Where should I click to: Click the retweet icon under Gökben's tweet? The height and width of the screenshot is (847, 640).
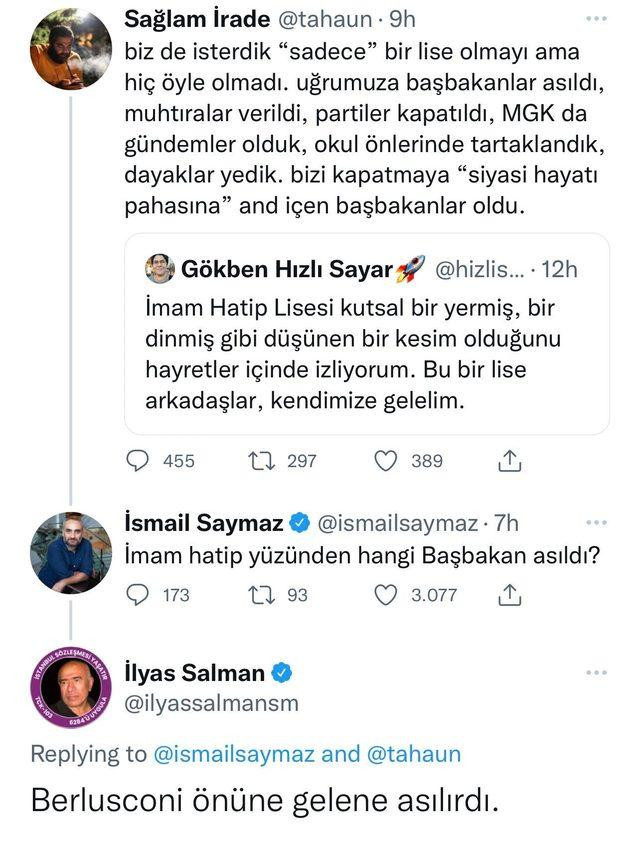260,458
